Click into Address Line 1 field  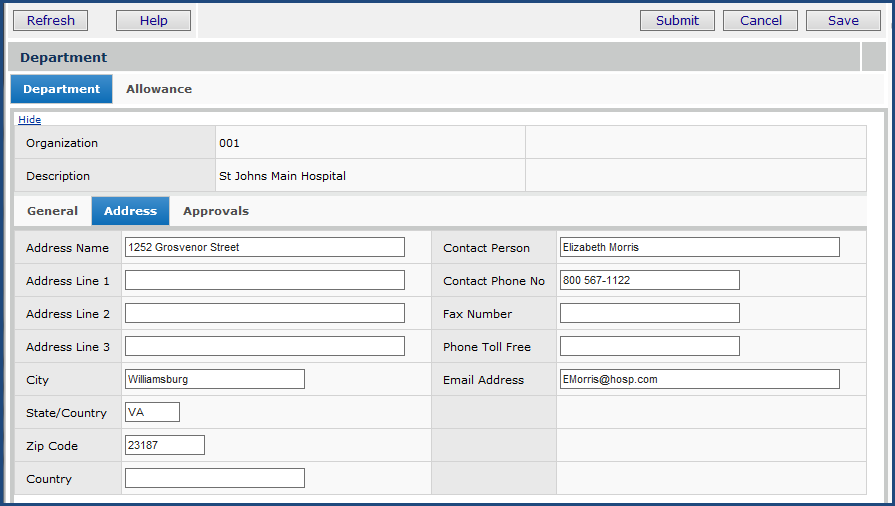coord(265,280)
